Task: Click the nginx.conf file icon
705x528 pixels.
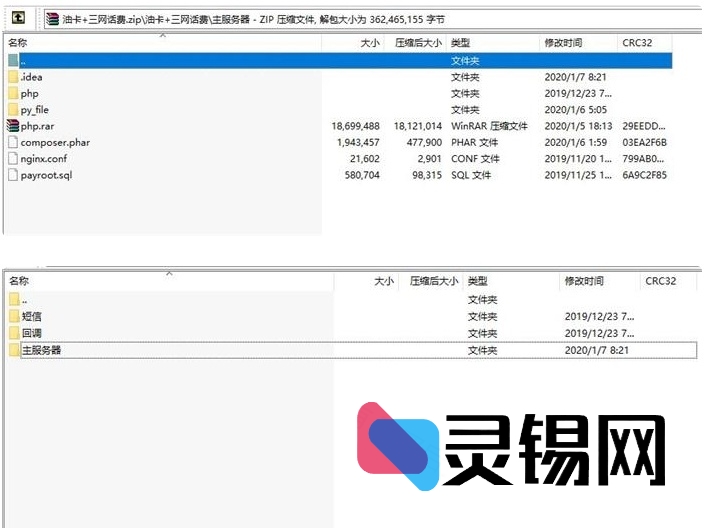Action: [13, 158]
